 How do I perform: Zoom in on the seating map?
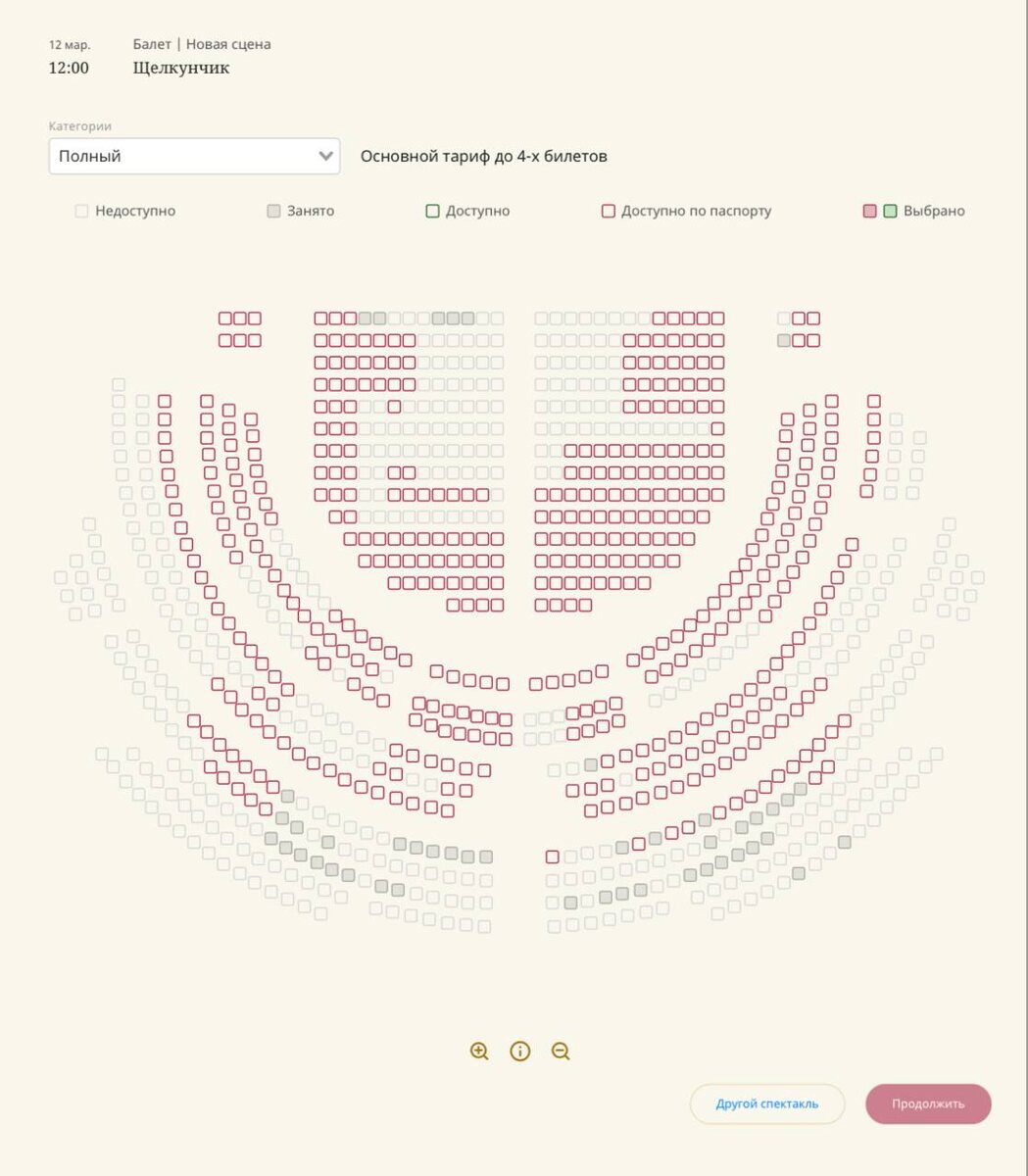[479, 1052]
